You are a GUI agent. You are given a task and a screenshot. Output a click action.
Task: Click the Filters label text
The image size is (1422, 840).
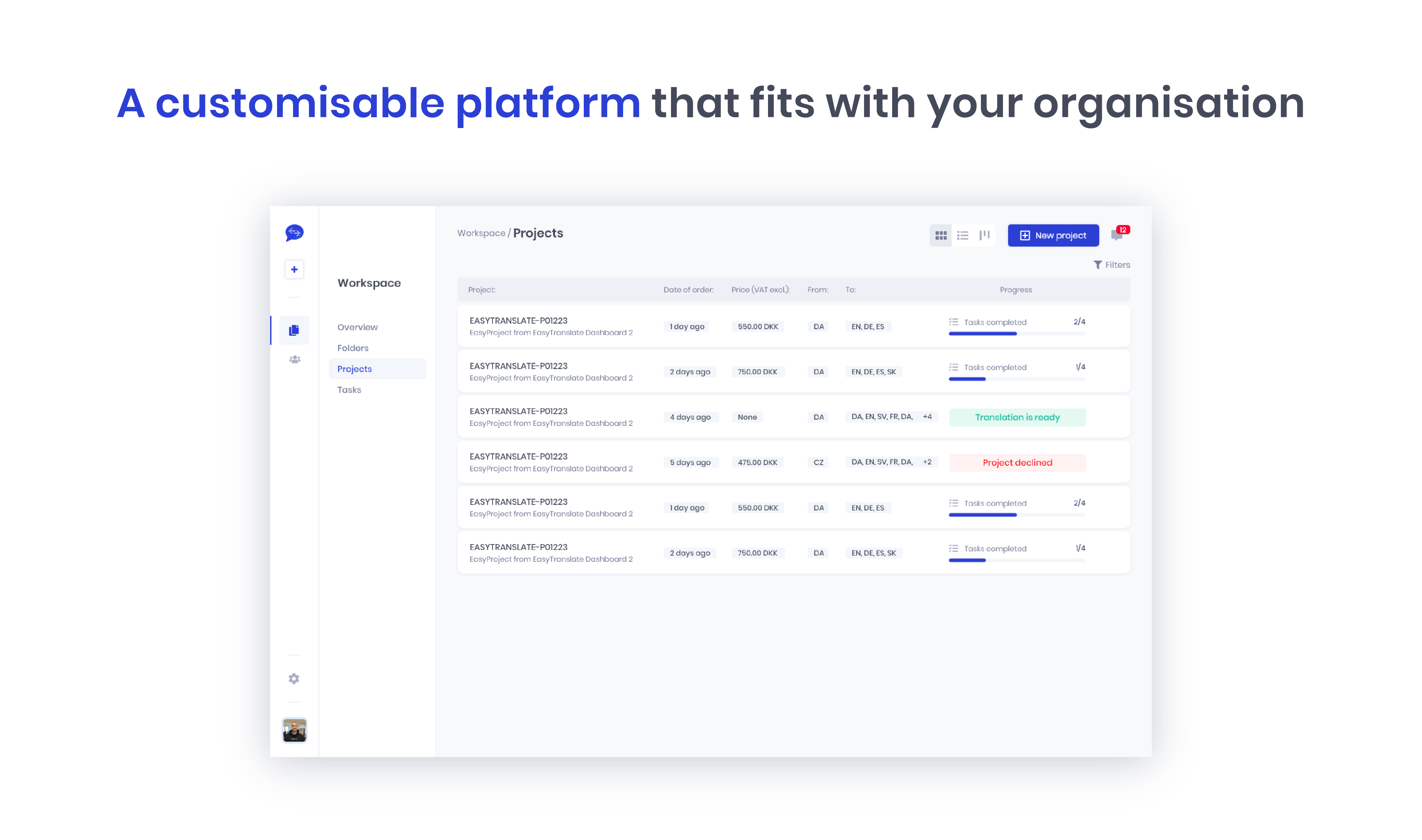[1118, 265]
